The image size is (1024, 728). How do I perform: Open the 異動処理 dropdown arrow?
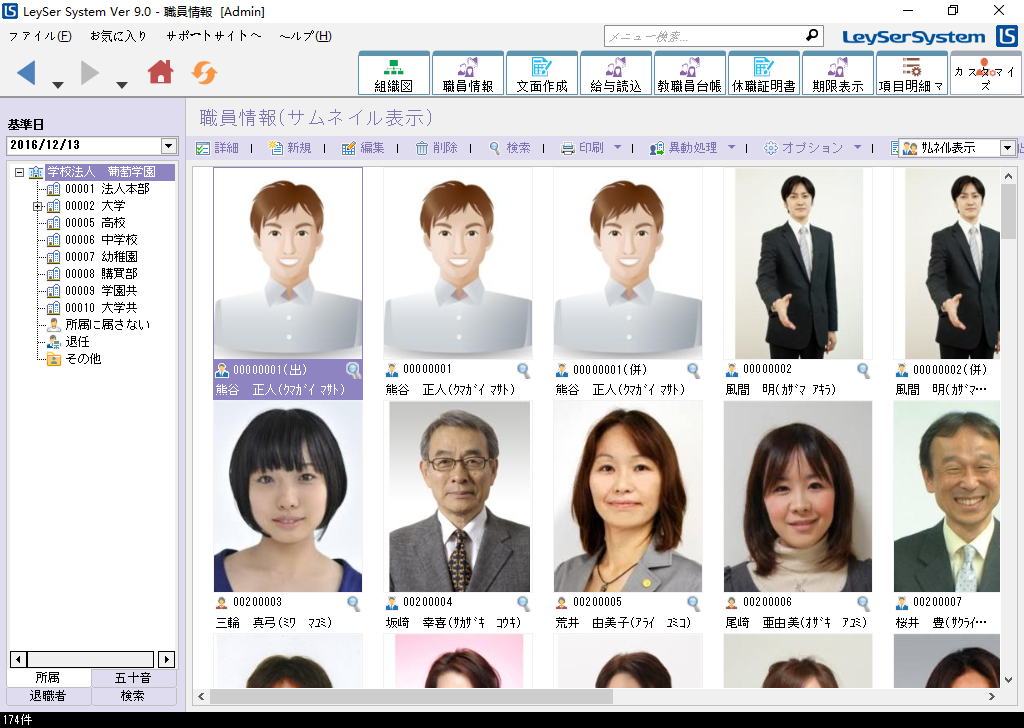coord(731,148)
